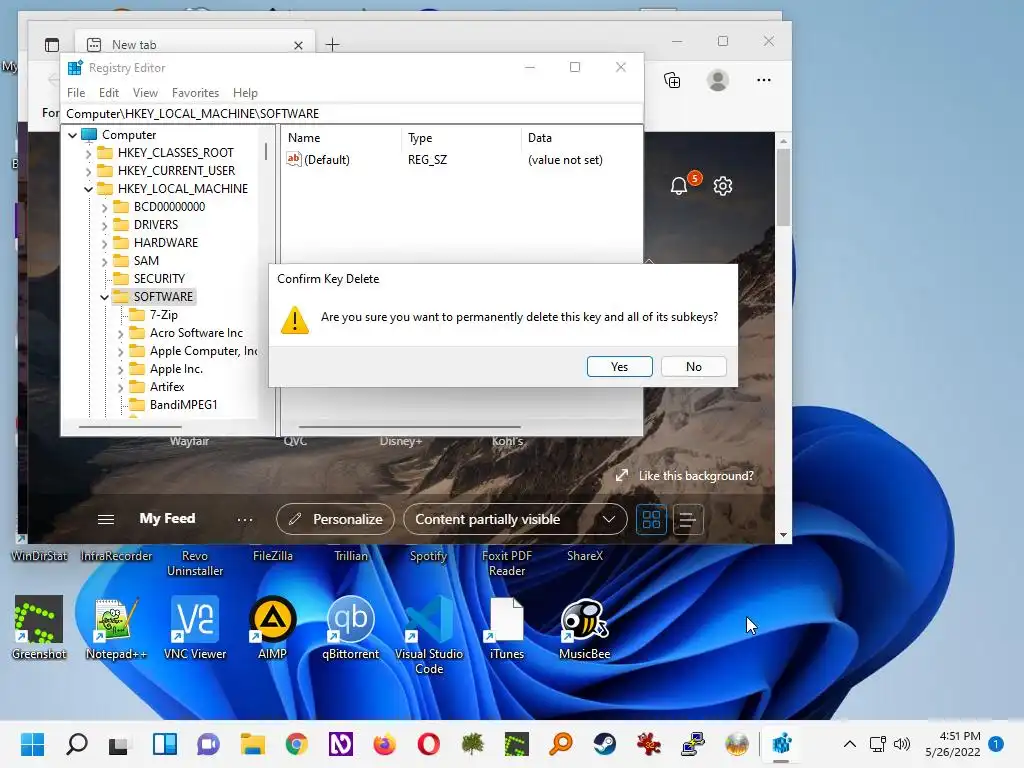Open the My Feed more options ellipsis

(245, 520)
